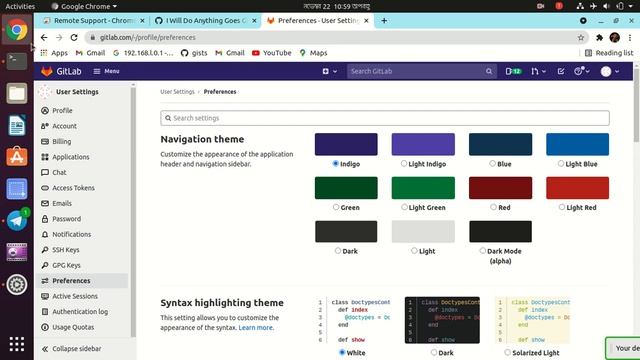Click the user avatar in header
640x360 pixels.
pos(606,71)
